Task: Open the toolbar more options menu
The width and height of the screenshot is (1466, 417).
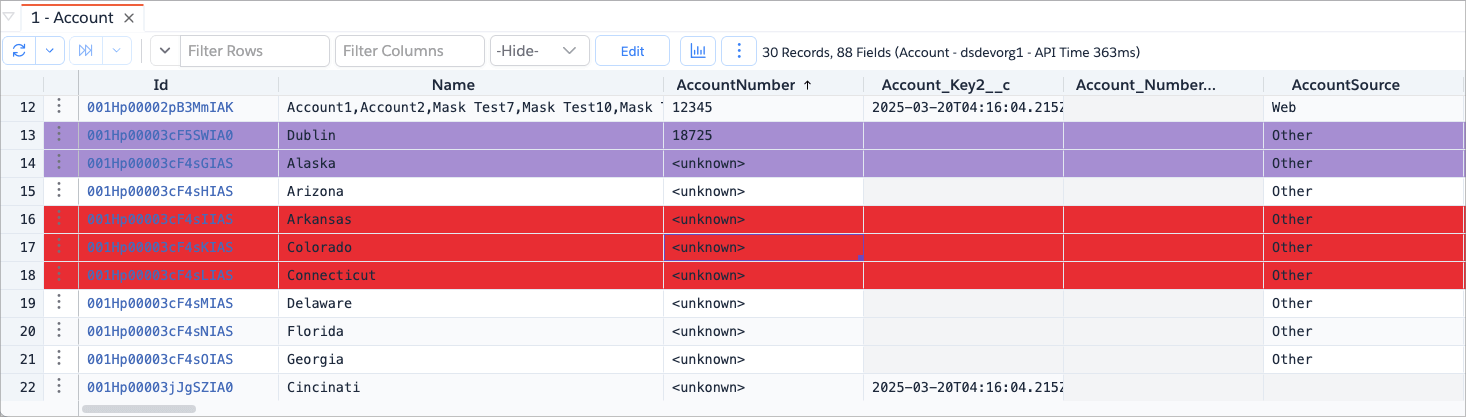Action: pyautogui.click(x=738, y=51)
